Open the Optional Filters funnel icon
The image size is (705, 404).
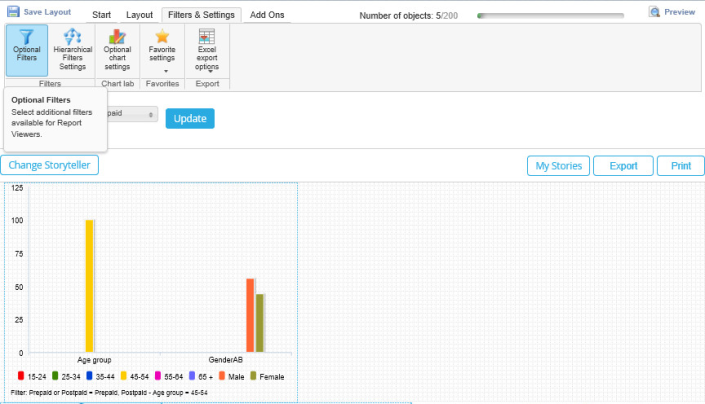pyautogui.click(x=27, y=36)
